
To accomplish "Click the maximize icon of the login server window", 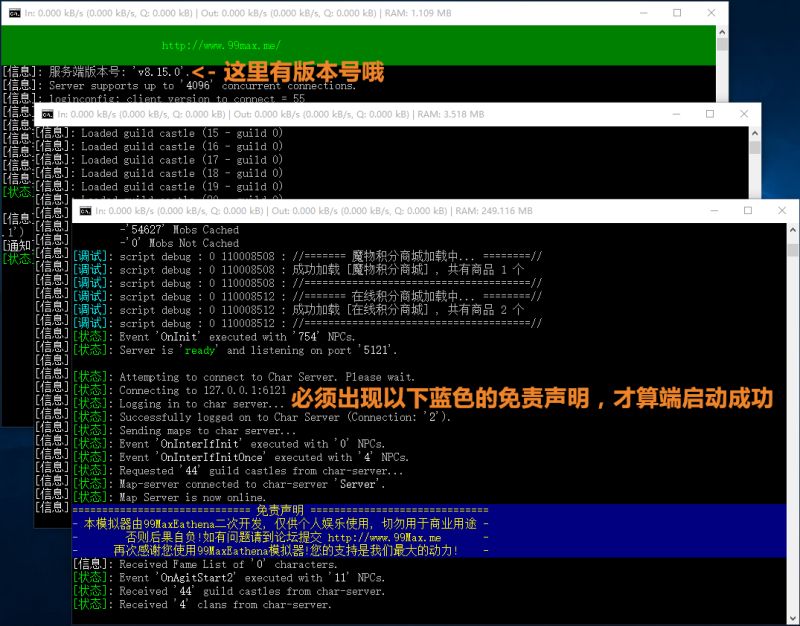I will point(677,12).
